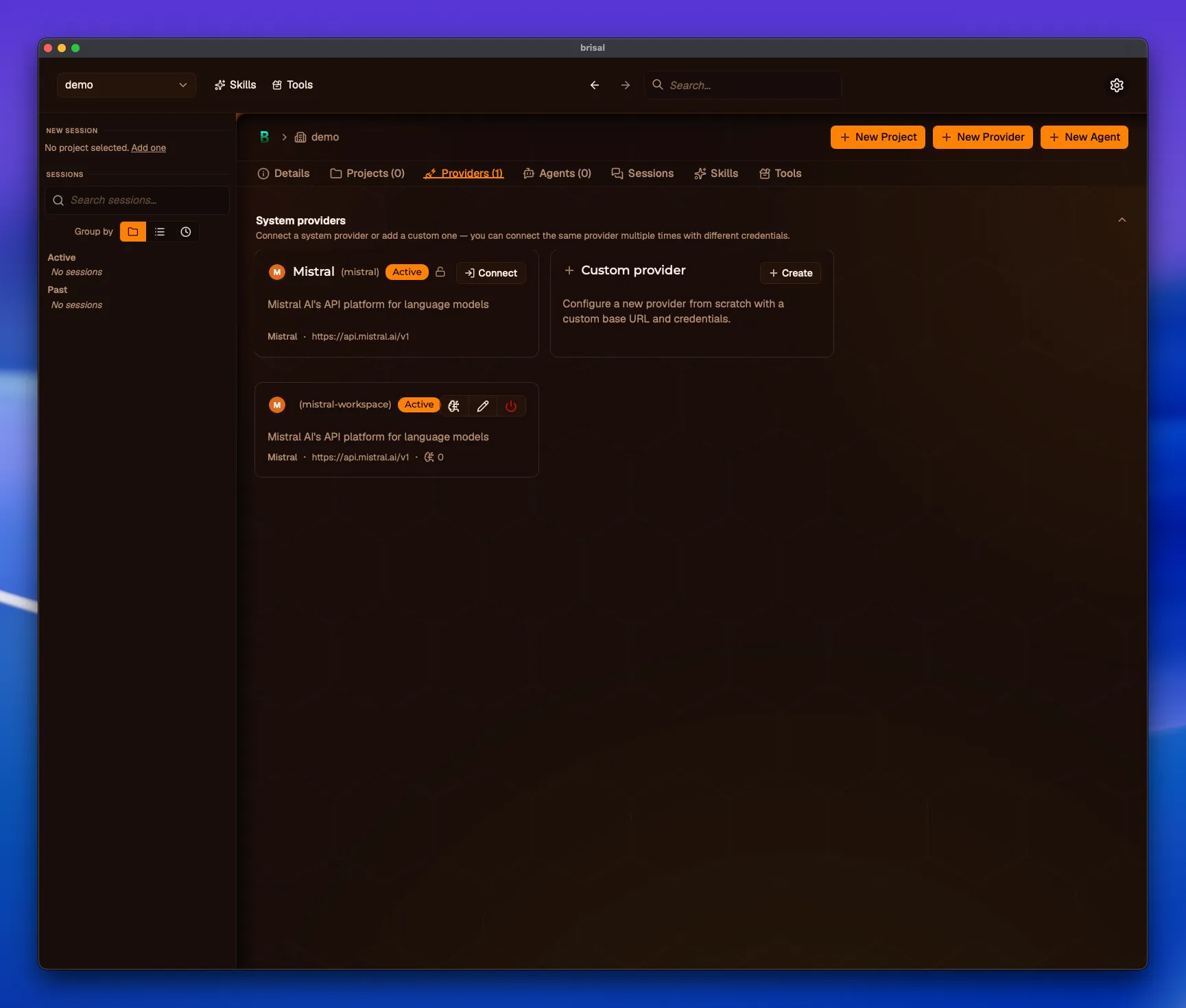Image resolution: width=1186 pixels, height=1008 pixels.
Task: Collapse the System providers section
Action: click(x=1122, y=220)
